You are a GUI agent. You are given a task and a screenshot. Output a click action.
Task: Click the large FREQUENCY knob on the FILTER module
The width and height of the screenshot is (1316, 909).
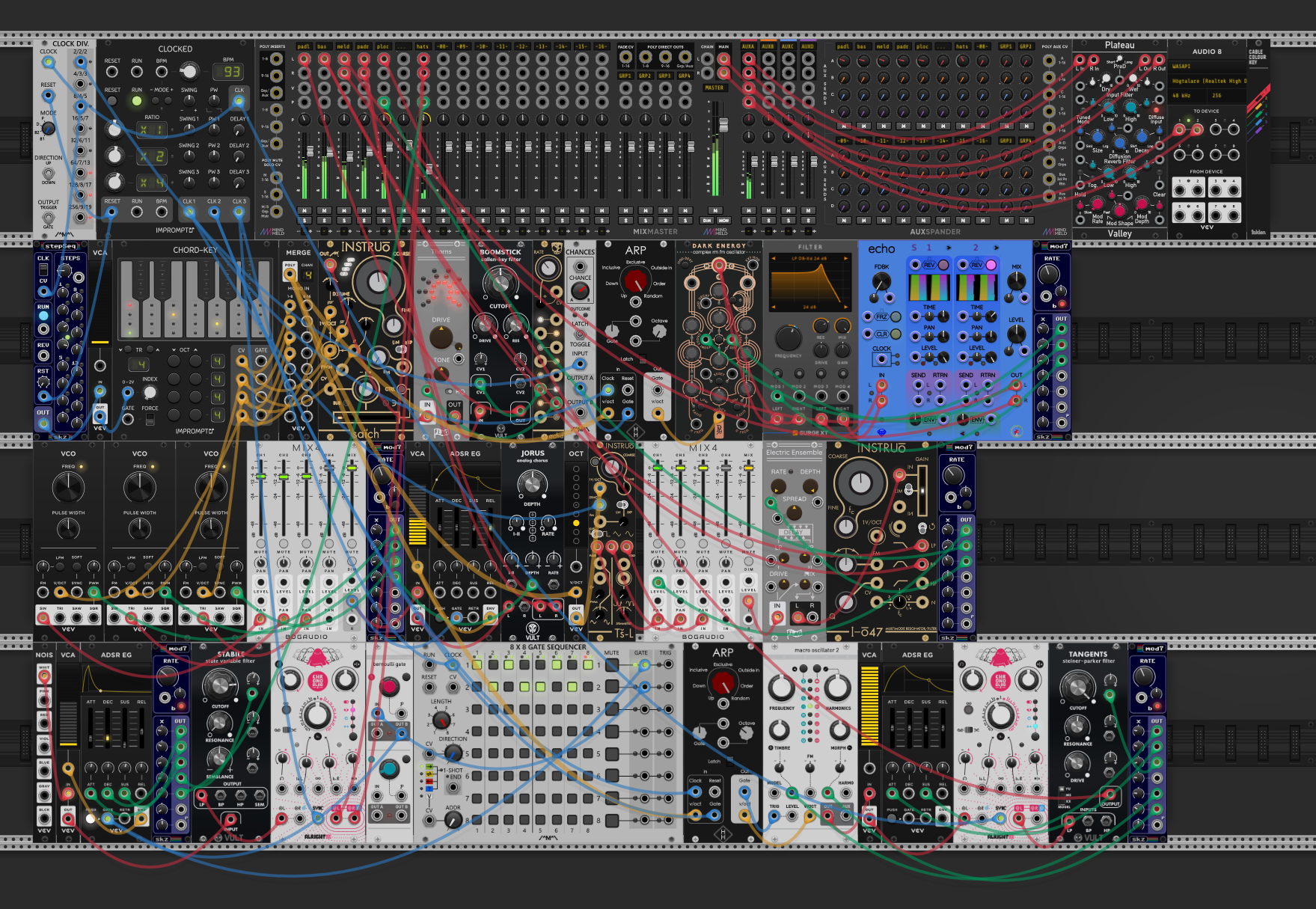point(788,338)
